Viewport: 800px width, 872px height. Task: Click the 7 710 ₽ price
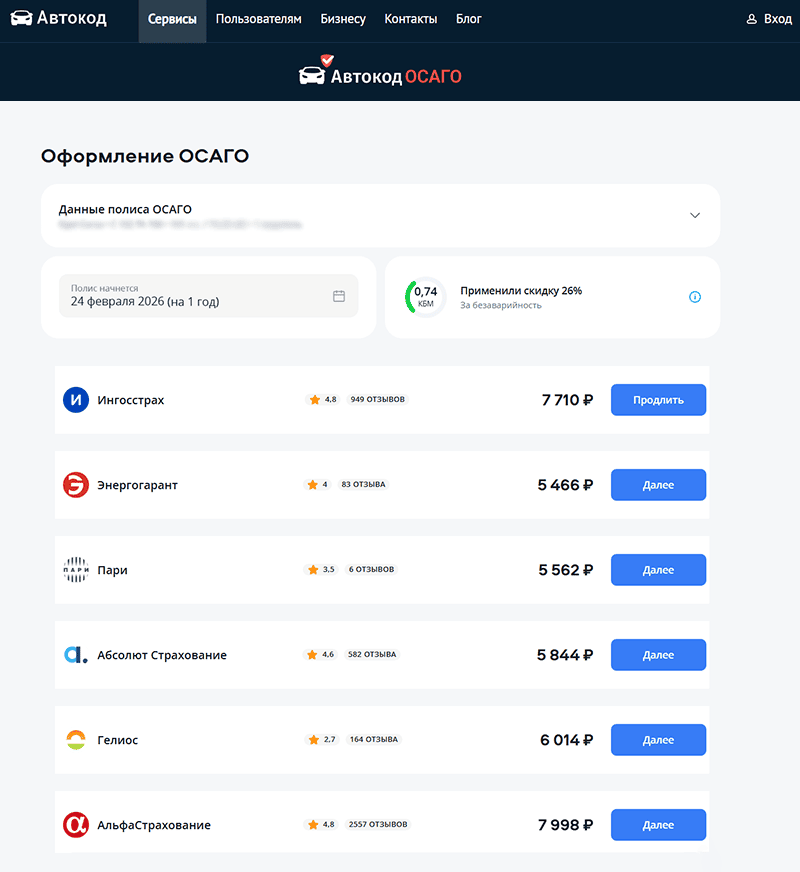click(568, 400)
